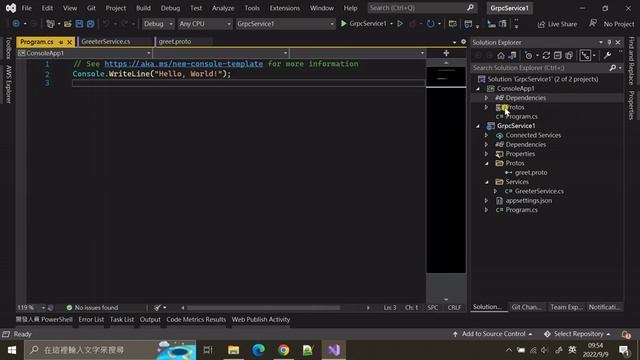Collapse the GrpcService1 project node
Viewport: 640px width, 360px height.
pos(478,126)
